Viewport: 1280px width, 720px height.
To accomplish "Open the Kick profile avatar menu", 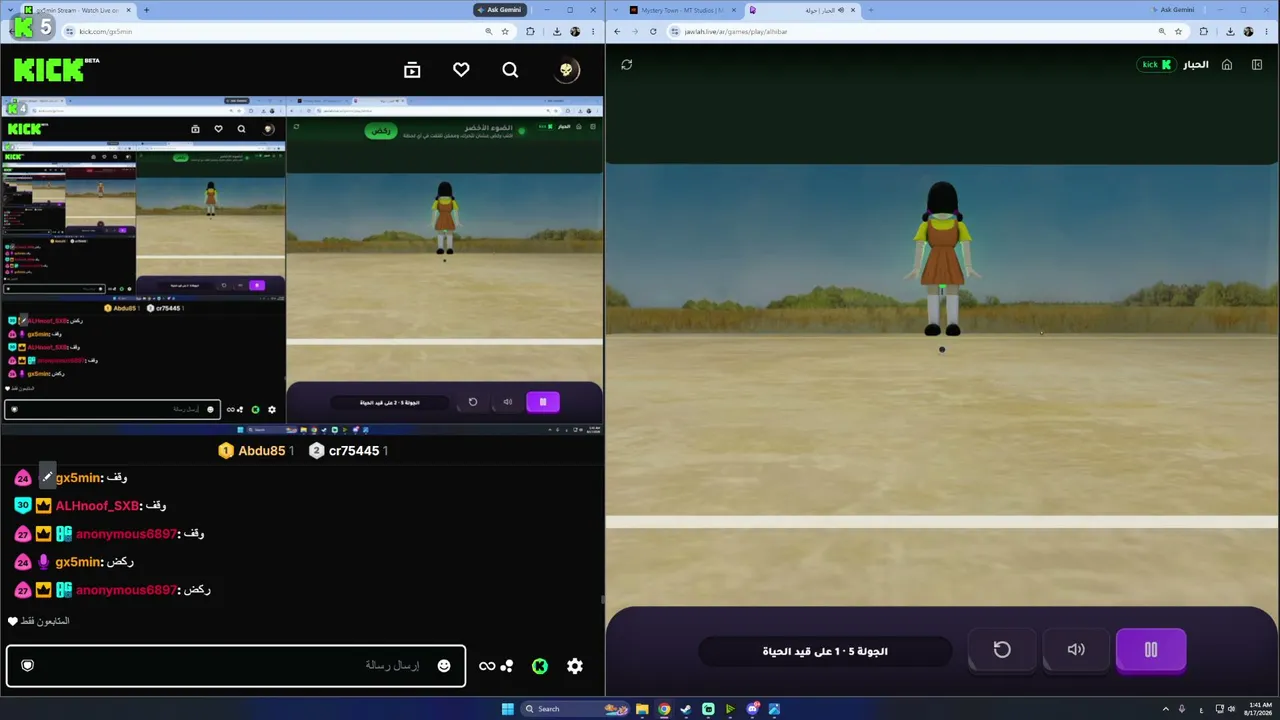I will click(x=566, y=70).
